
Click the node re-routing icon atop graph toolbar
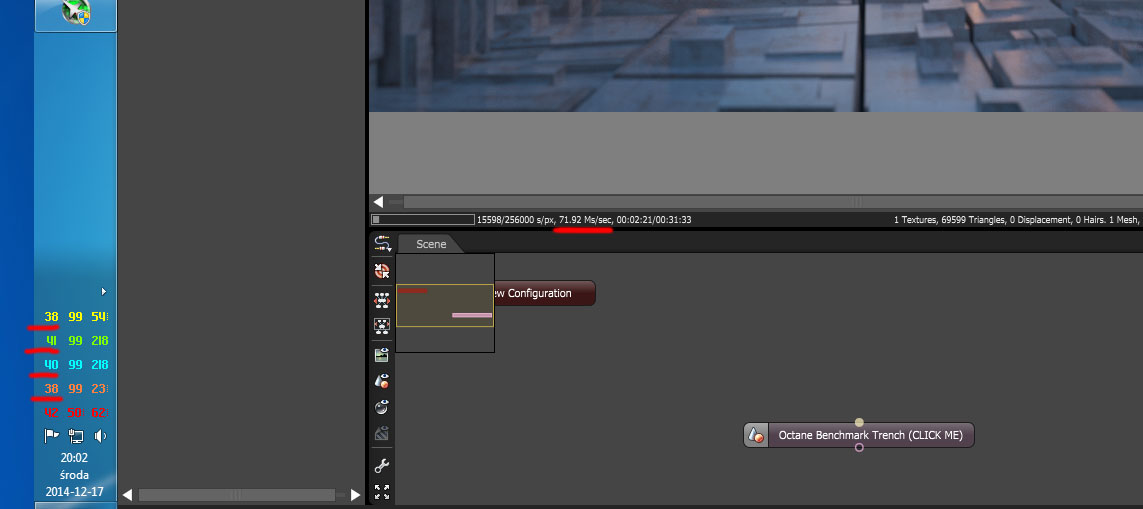click(x=381, y=243)
